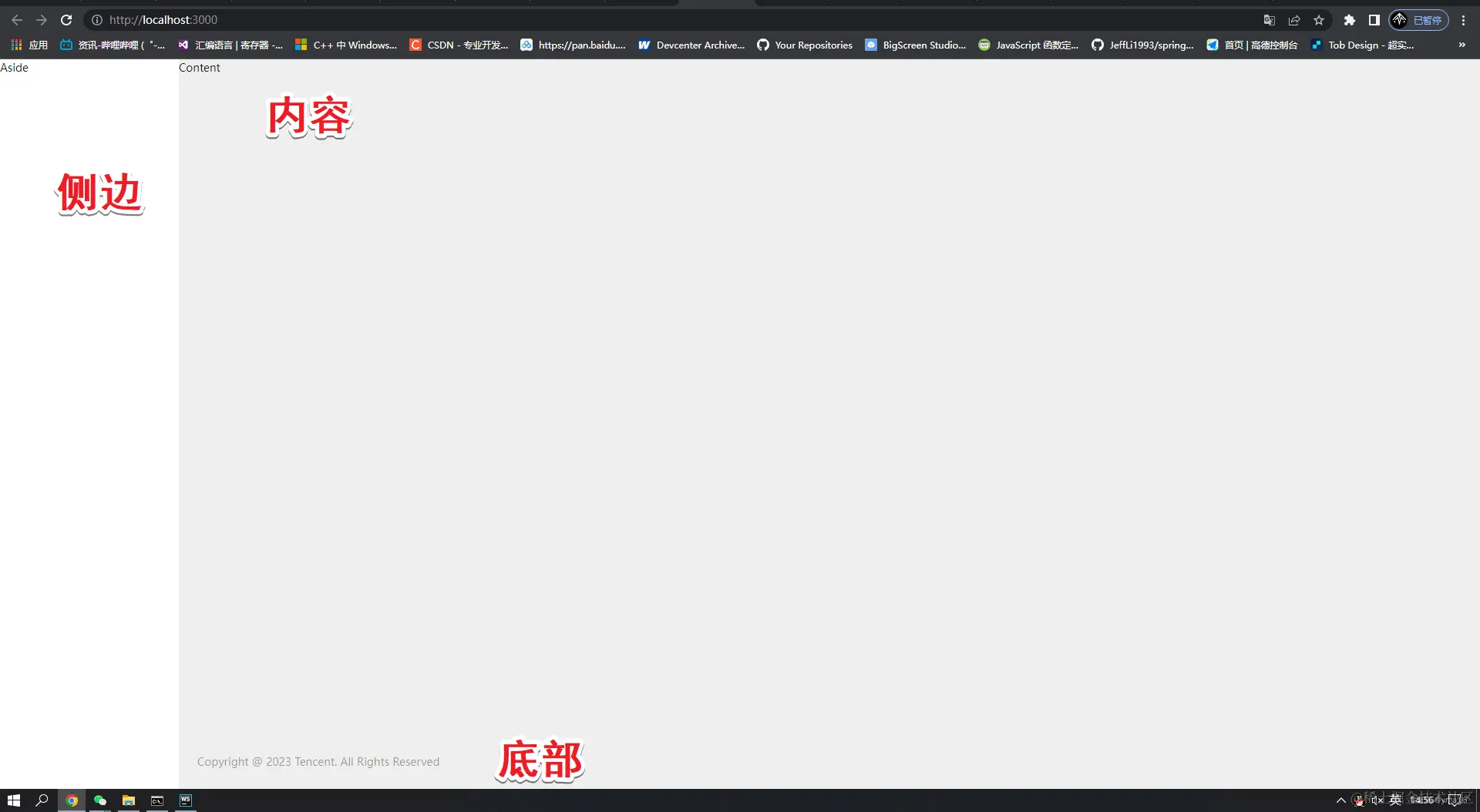This screenshot has height=812, width=1480.
Task: Toggle the bookmark star for this page
Action: pos(1319,20)
